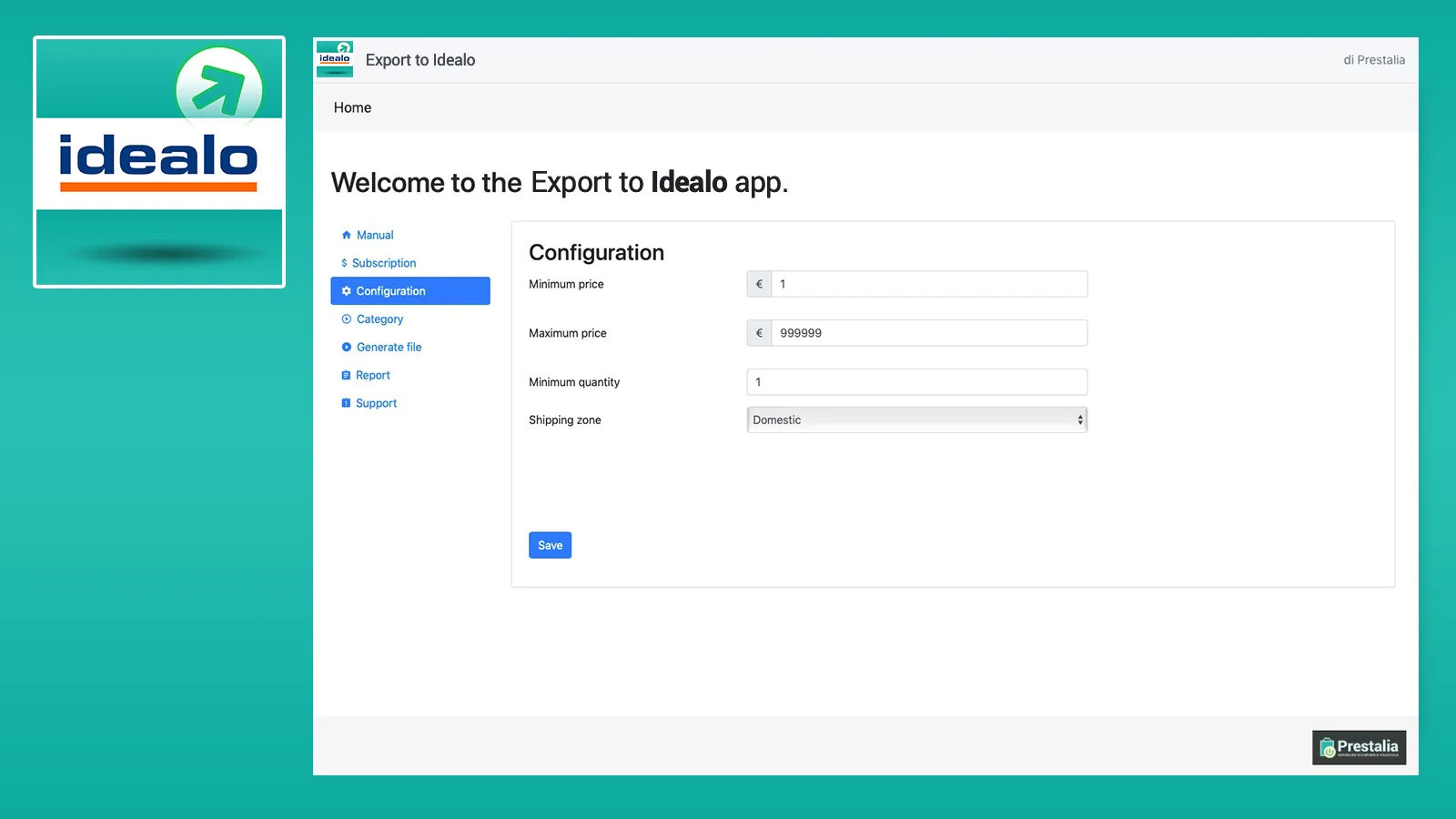This screenshot has width=1456, height=819.
Task: Click the Idealo app logo in header
Action: [335, 59]
